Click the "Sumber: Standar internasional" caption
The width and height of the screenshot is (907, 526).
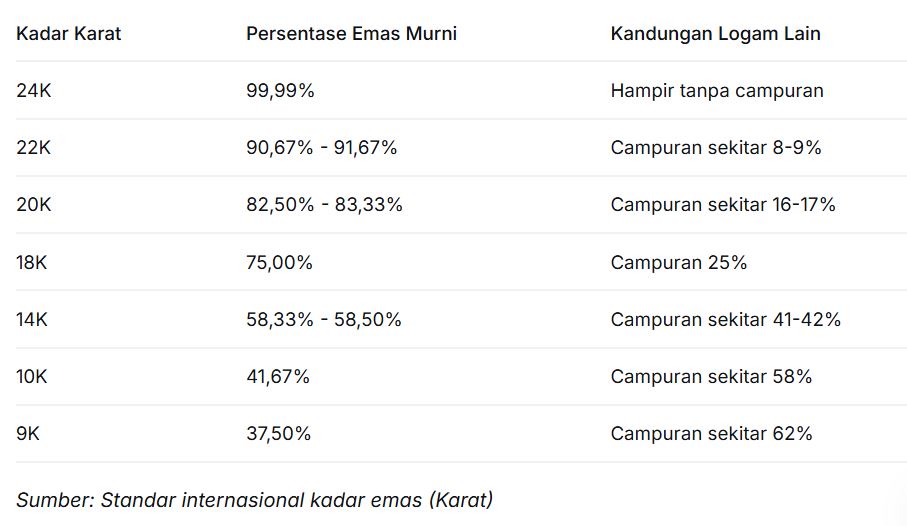point(255,499)
